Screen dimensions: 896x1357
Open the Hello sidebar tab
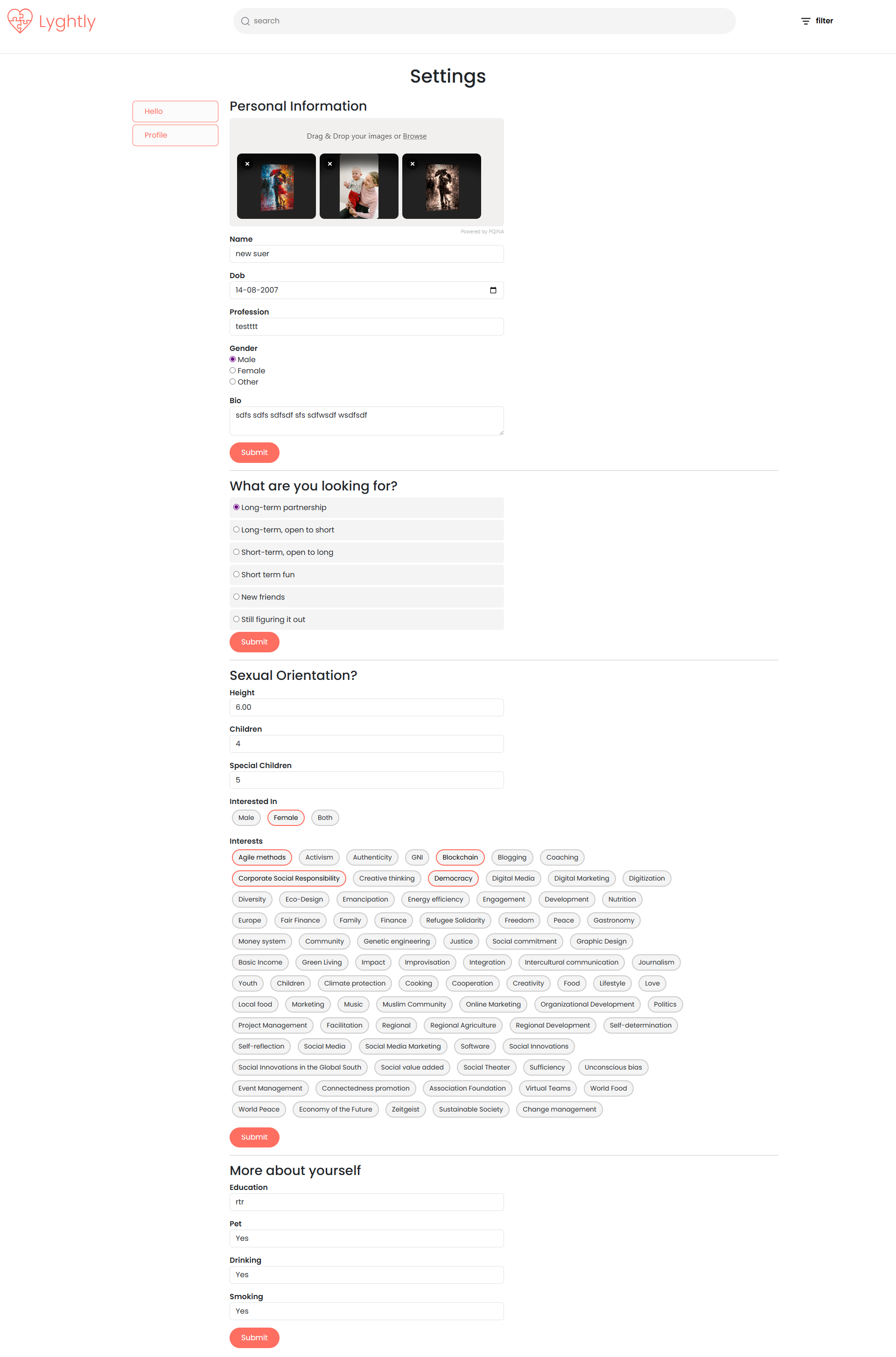click(175, 112)
